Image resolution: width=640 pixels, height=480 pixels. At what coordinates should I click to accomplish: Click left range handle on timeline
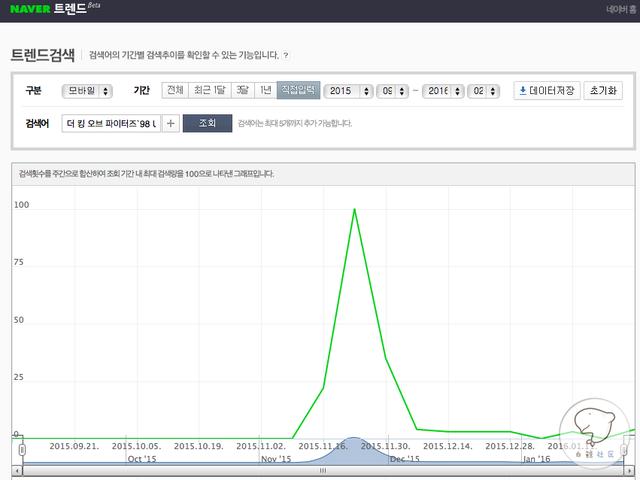click(21, 453)
